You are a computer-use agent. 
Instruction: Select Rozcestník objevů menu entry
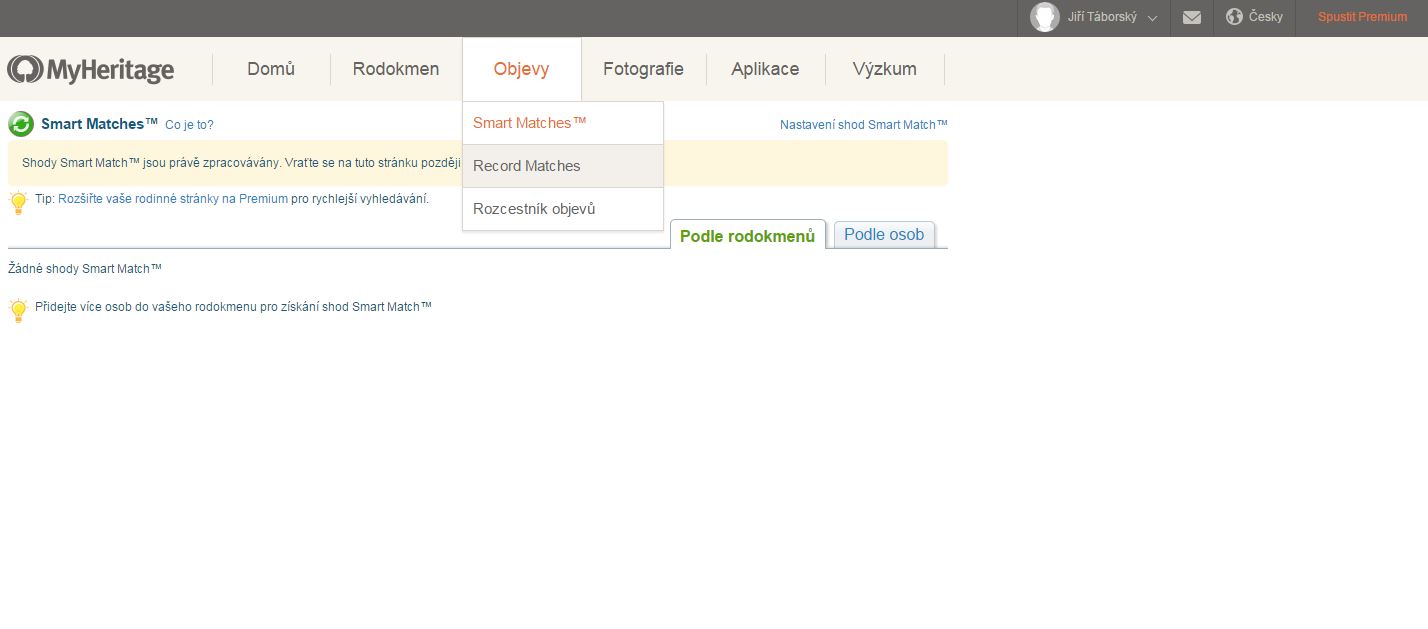coord(563,209)
